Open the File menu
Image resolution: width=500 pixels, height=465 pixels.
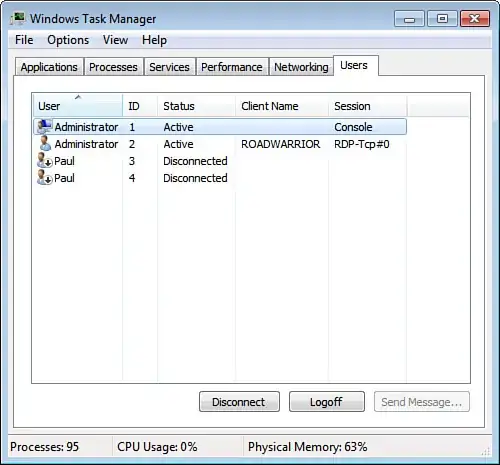24,40
